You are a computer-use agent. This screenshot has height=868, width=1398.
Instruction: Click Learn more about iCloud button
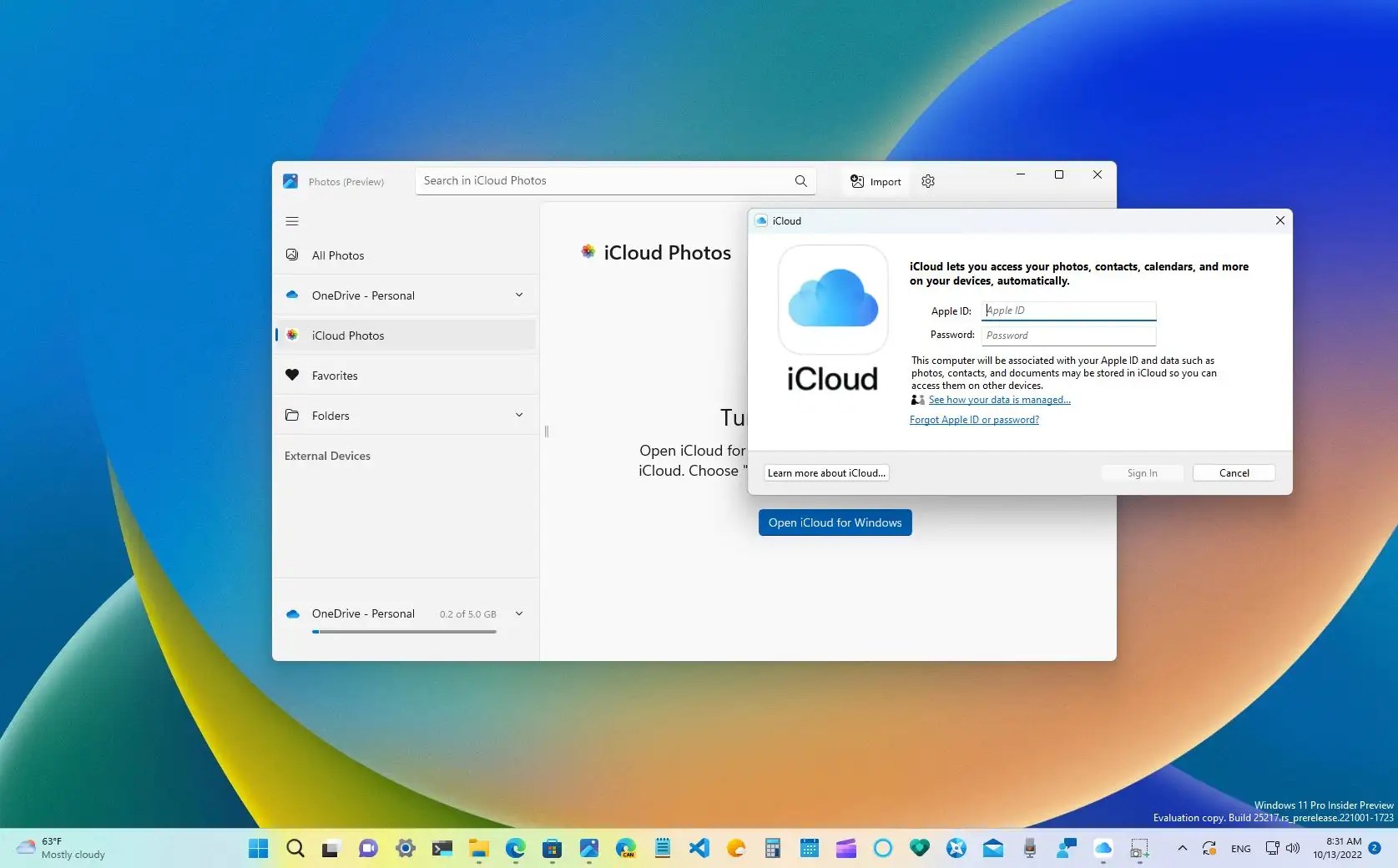(825, 472)
